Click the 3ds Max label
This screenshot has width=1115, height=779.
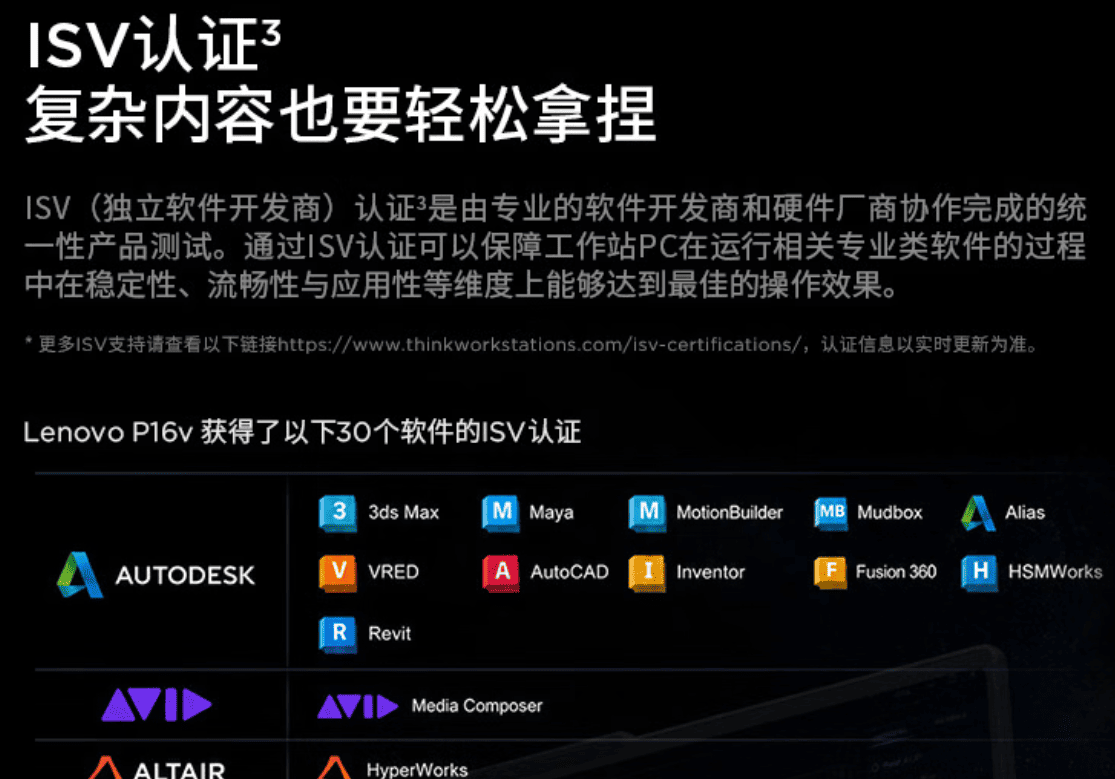403,513
